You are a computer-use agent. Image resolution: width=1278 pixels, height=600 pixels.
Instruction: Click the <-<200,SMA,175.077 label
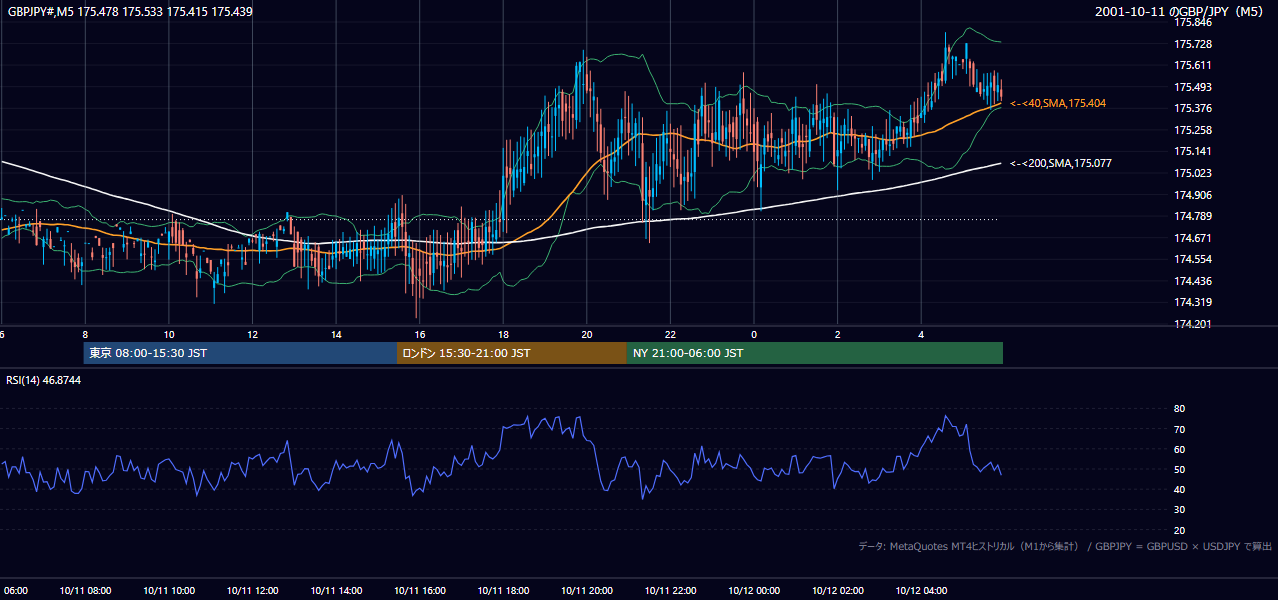tap(1061, 163)
